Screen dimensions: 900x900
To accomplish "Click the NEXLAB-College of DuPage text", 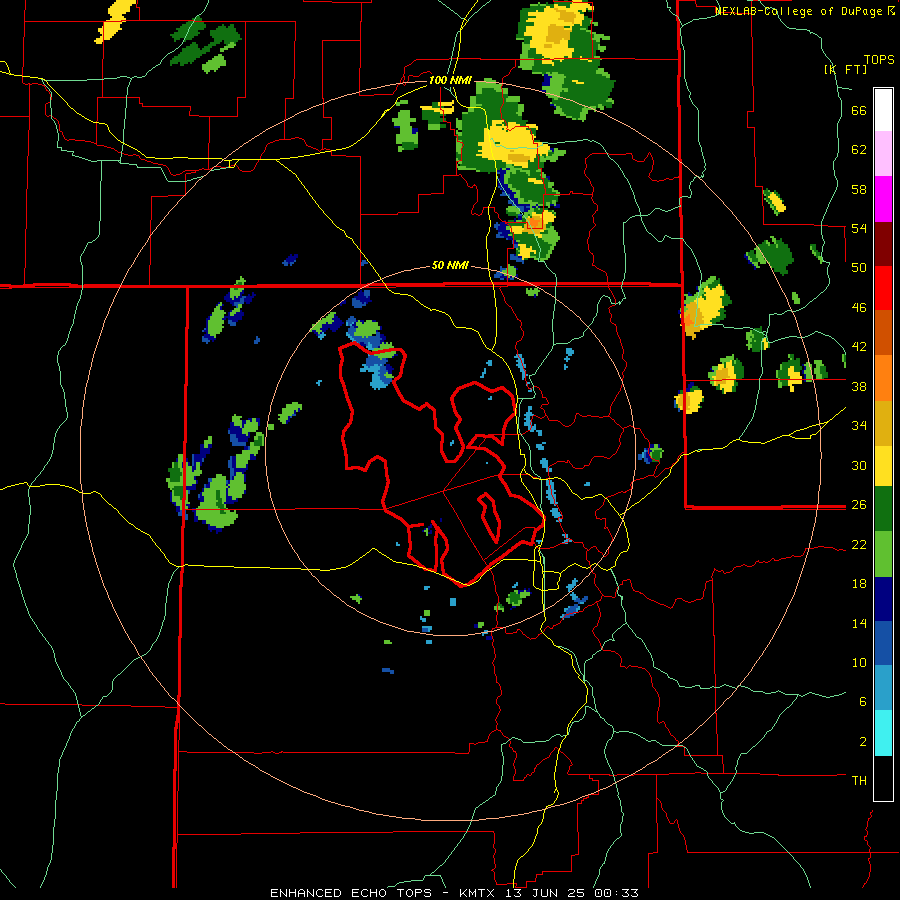I will click(799, 11).
